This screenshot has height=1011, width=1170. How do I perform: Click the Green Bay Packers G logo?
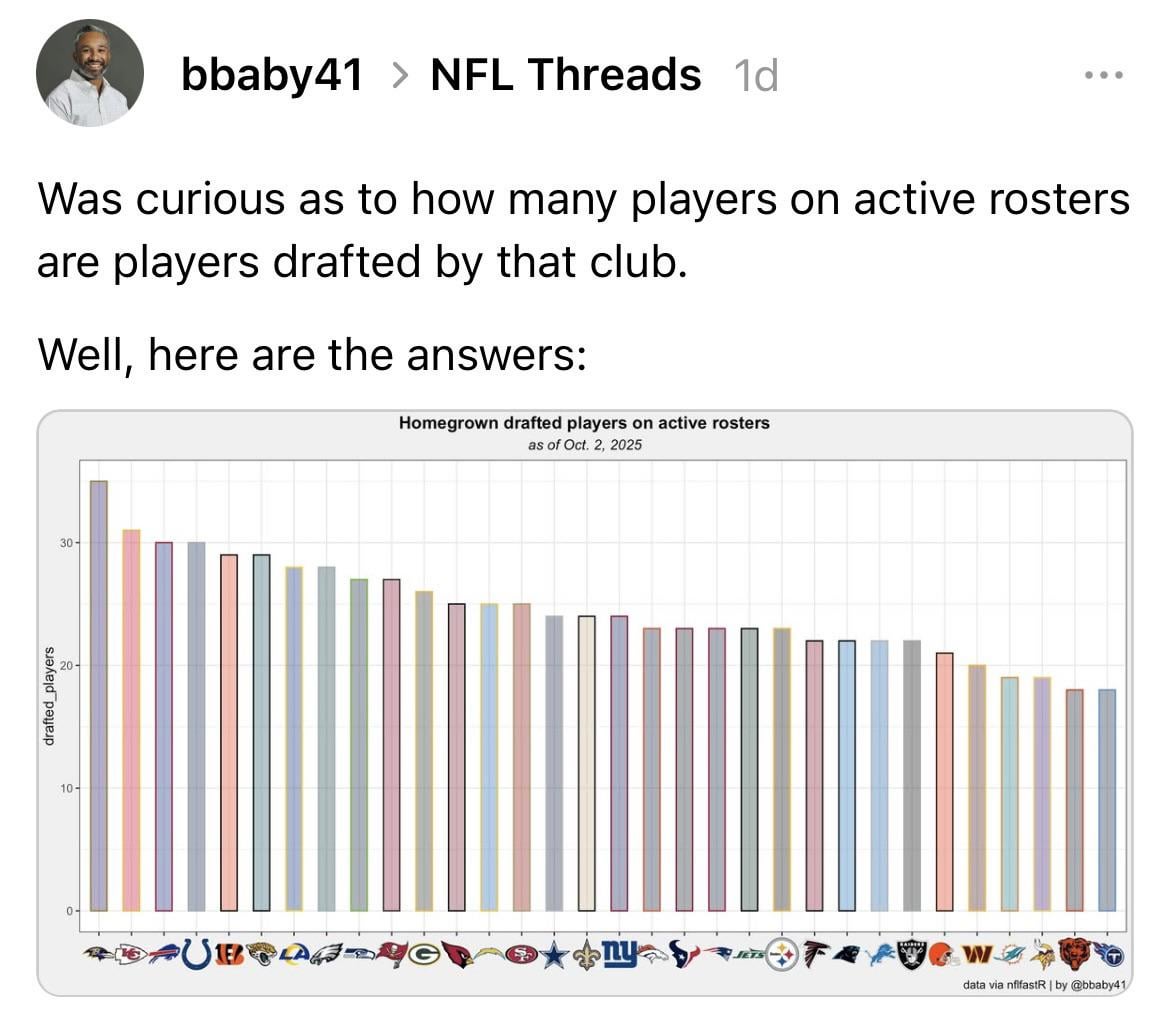(x=424, y=954)
